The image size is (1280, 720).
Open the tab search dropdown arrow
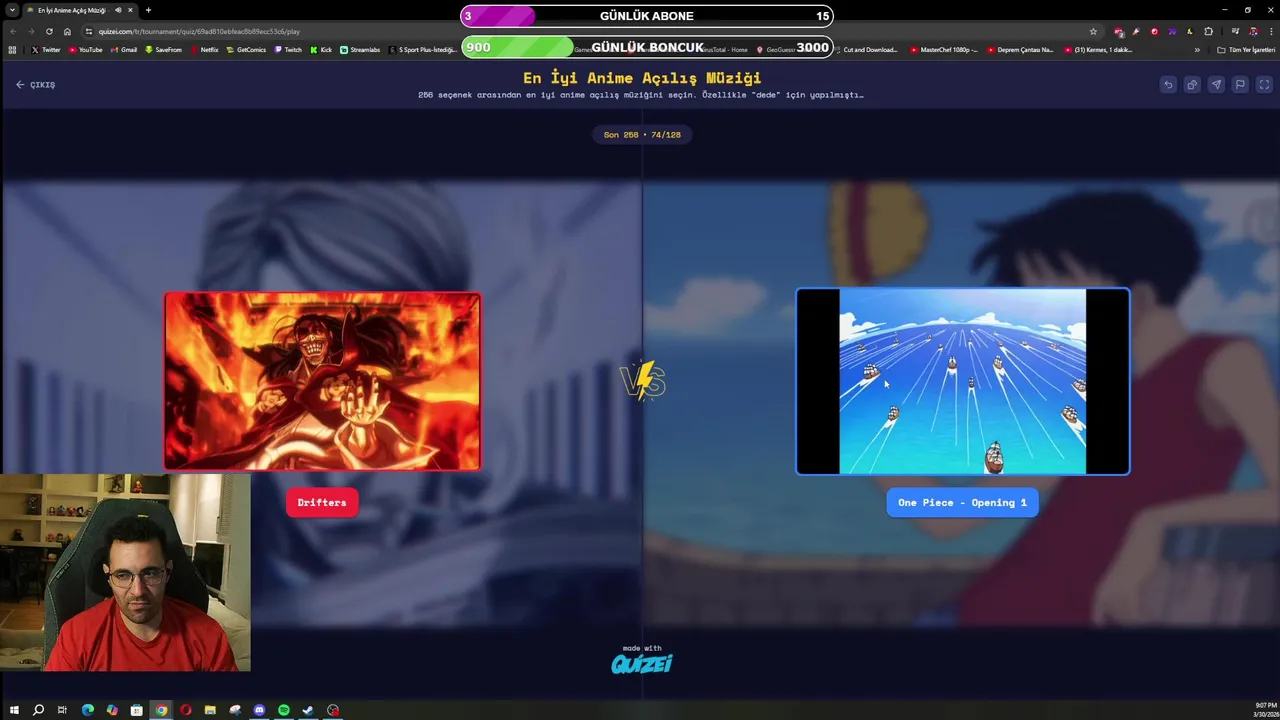[12, 10]
